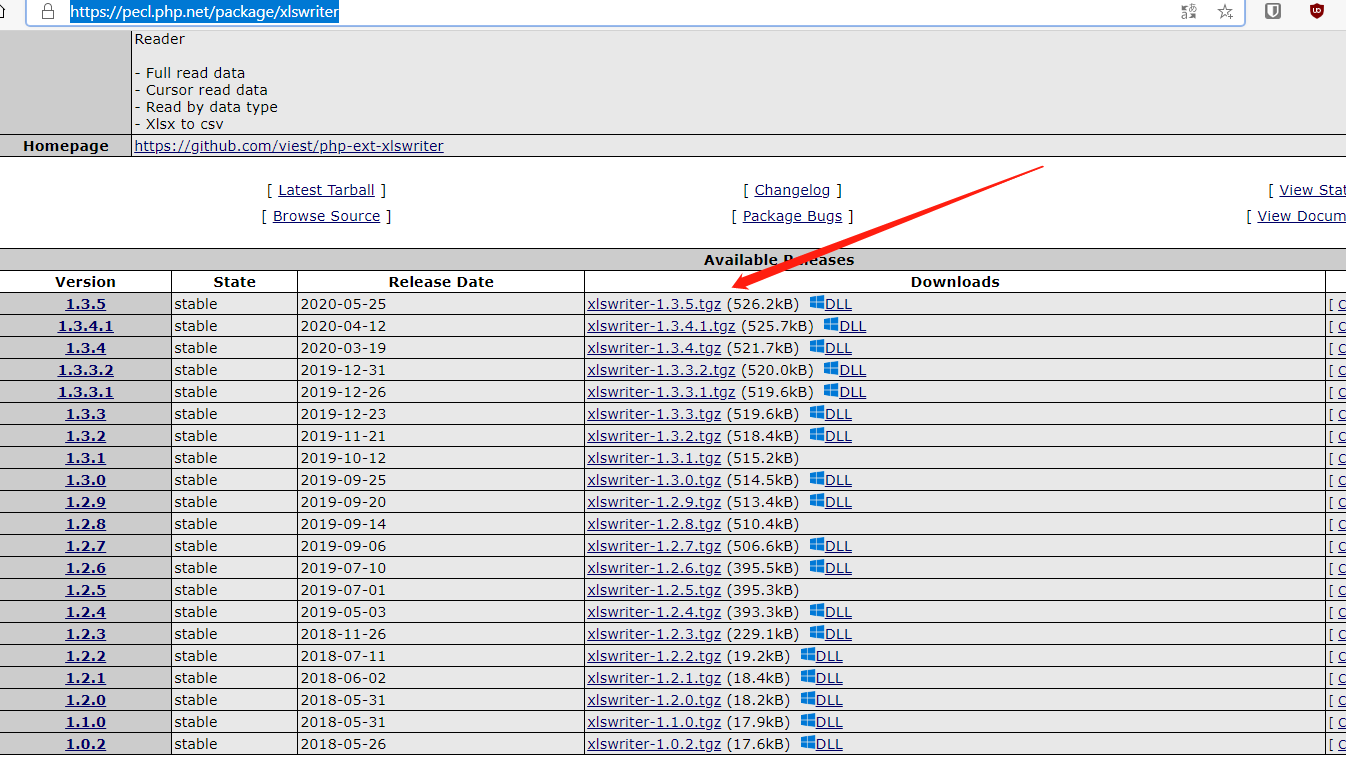This screenshot has height=762, width=1346.
Task: Download the Windows DLL for version 1.3.3.1
Action: click(x=845, y=392)
